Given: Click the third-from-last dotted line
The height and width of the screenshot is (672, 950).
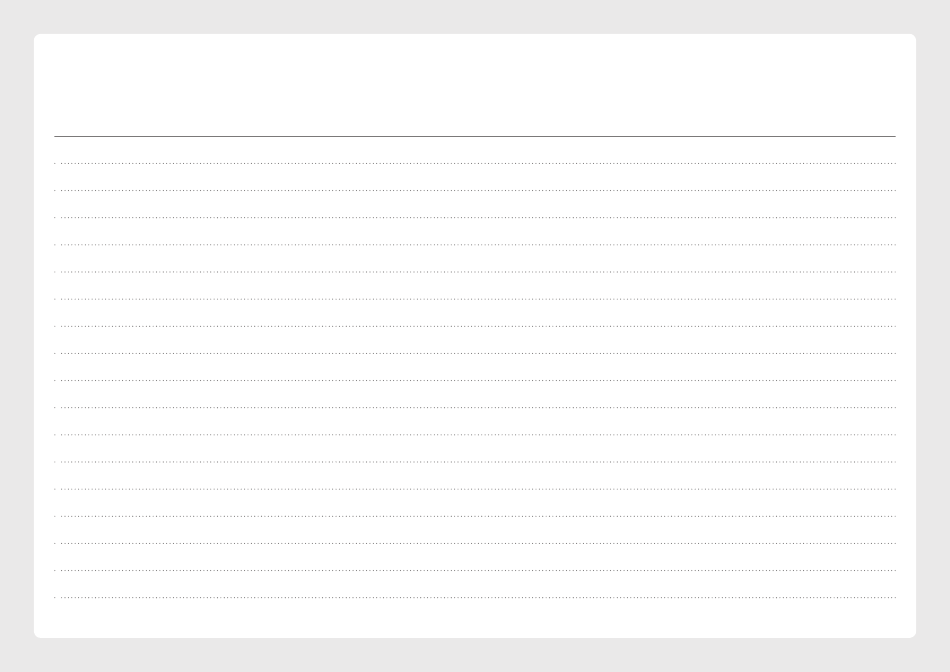Looking at the screenshot, I should [x=475, y=544].
